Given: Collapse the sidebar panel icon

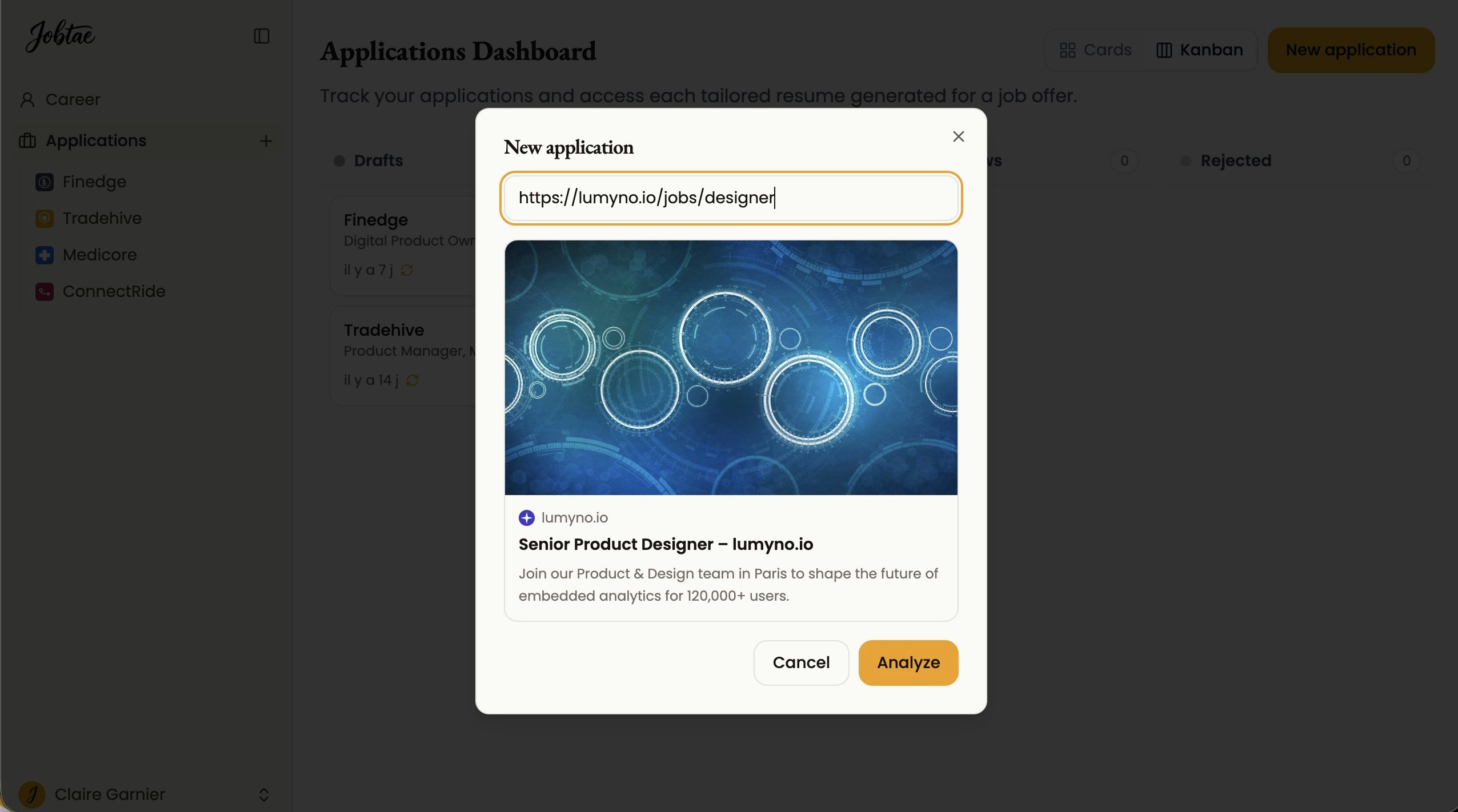Looking at the screenshot, I should click(x=261, y=36).
